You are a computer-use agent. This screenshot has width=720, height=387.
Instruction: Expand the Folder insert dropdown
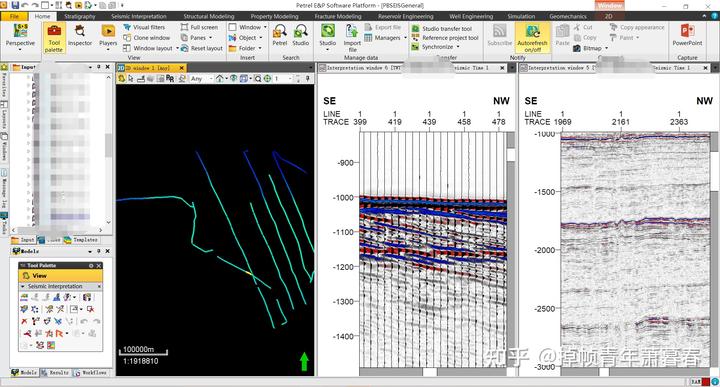(x=245, y=48)
